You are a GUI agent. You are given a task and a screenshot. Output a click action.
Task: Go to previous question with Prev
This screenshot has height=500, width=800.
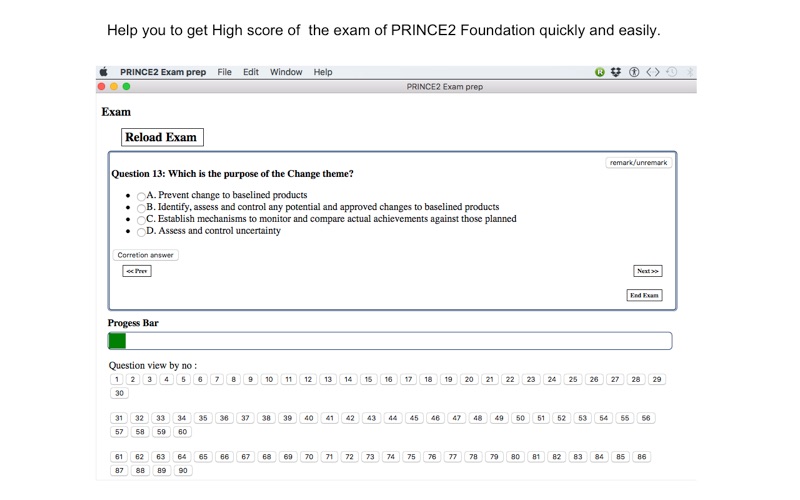coord(137,271)
